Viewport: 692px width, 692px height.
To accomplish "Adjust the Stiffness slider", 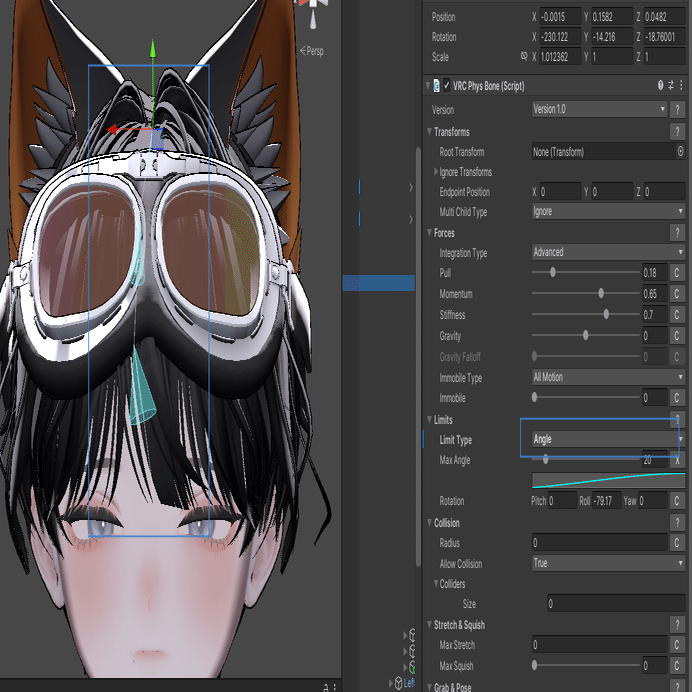I will (x=585, y=314).
